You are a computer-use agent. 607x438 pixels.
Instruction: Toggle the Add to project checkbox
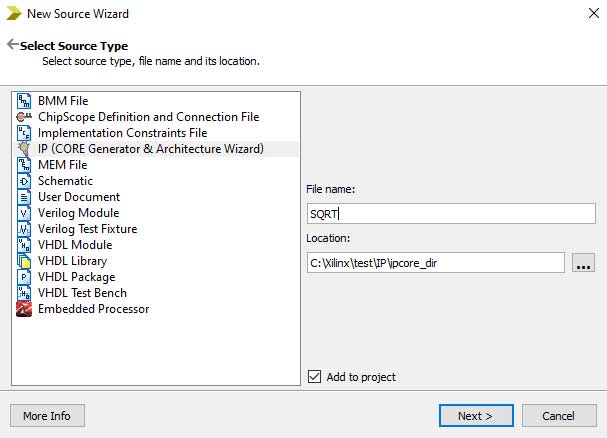coord(315,377)
